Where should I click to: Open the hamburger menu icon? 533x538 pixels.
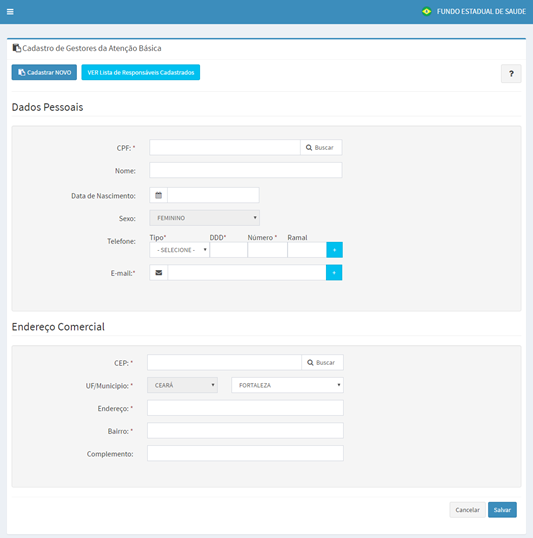pos(10,12)
